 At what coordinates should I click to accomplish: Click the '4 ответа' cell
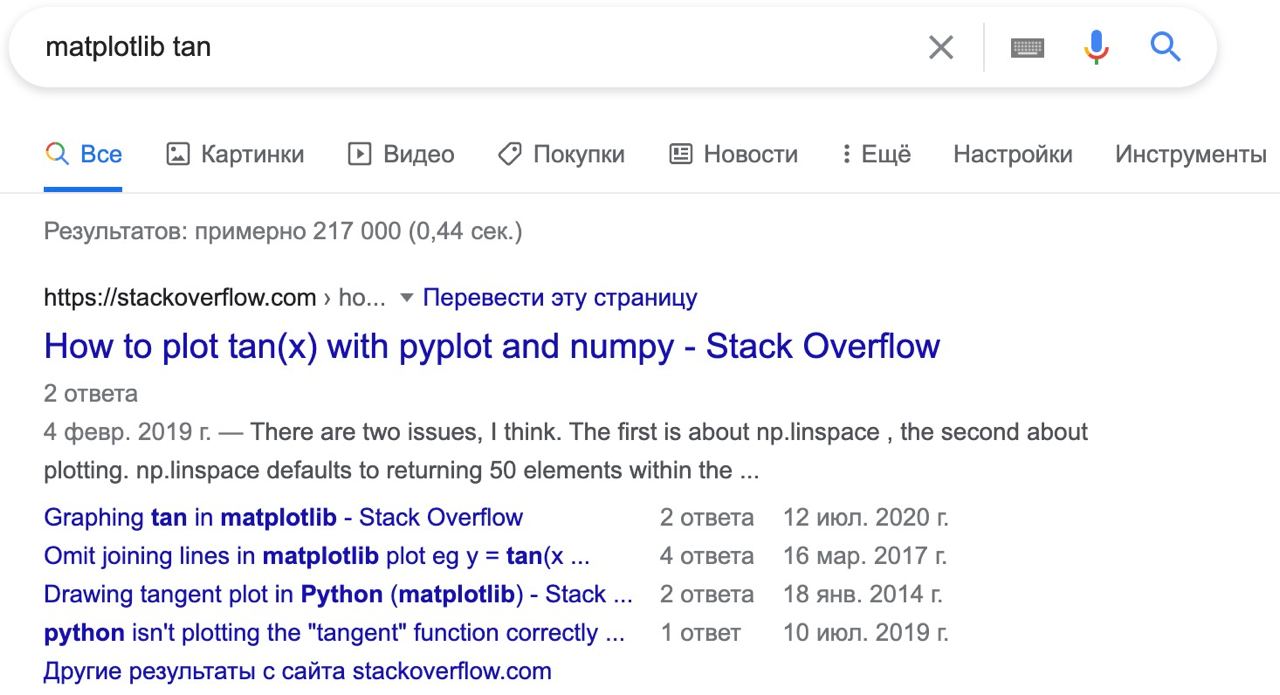(707, 556)
